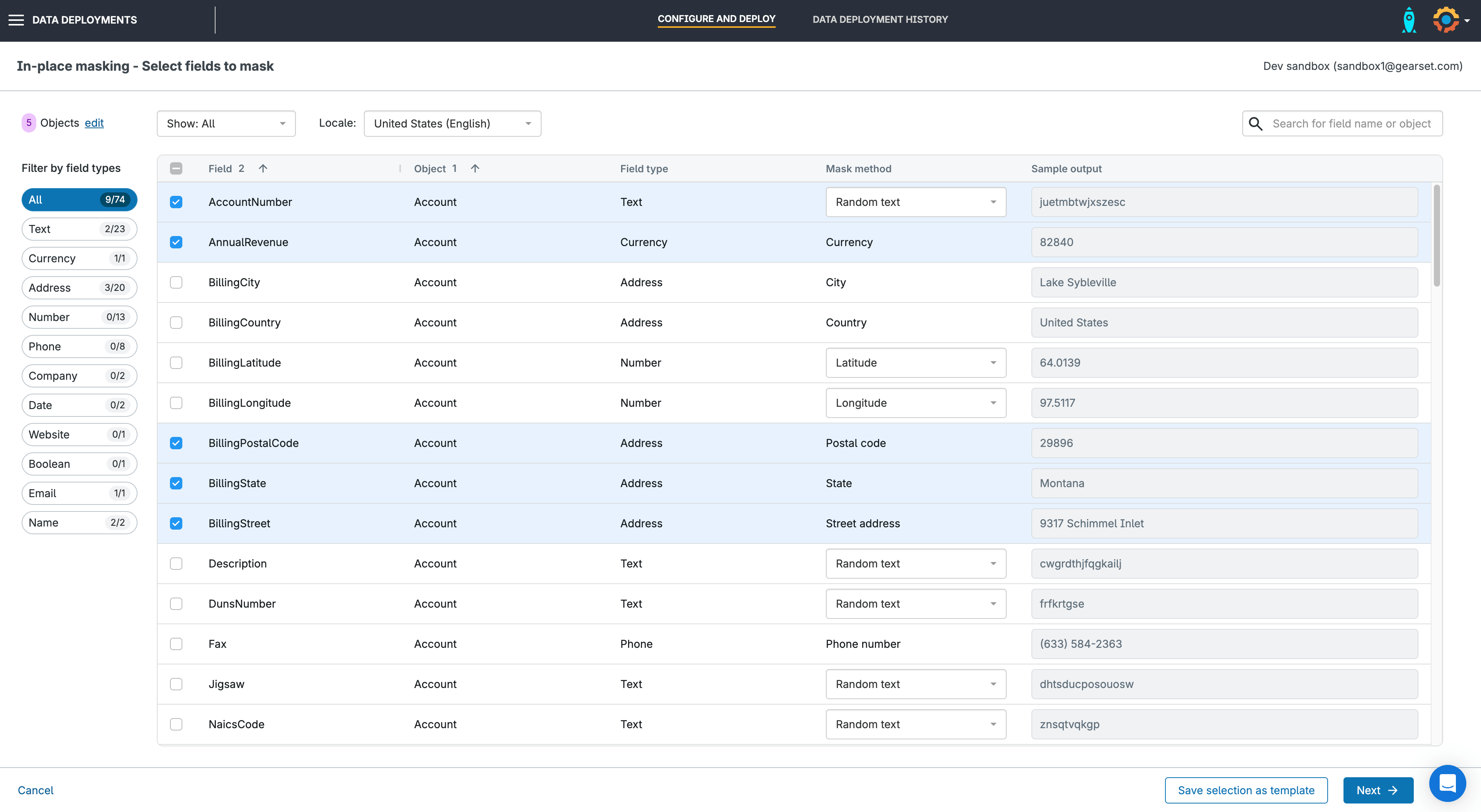Viewport: 1481px width, 812px height.
Task: Focus the field name search box
Action: (1351, 124)
